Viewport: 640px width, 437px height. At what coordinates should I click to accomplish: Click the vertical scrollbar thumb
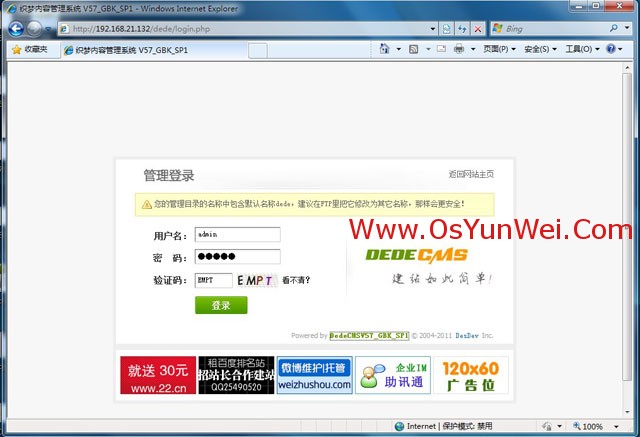627,227
